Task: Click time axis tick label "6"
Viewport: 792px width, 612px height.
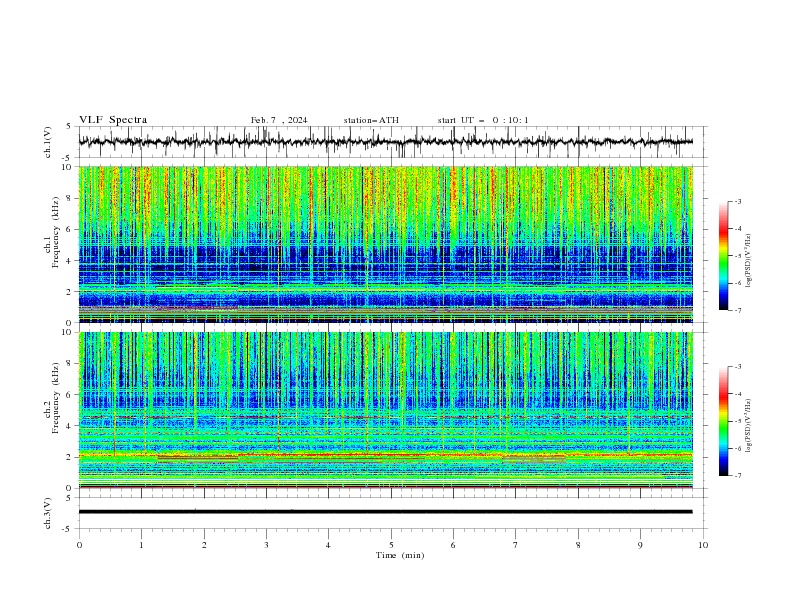Action: point(453,545)
